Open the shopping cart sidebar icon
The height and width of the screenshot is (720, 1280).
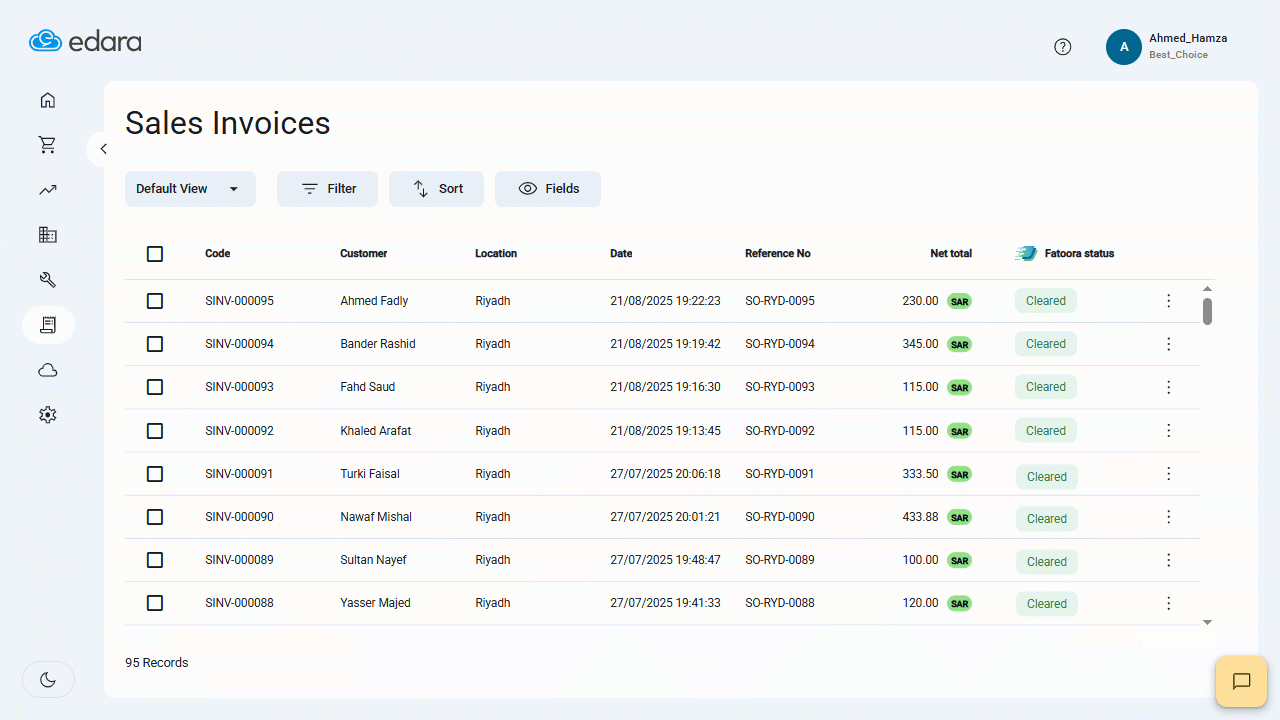[47, 145]
